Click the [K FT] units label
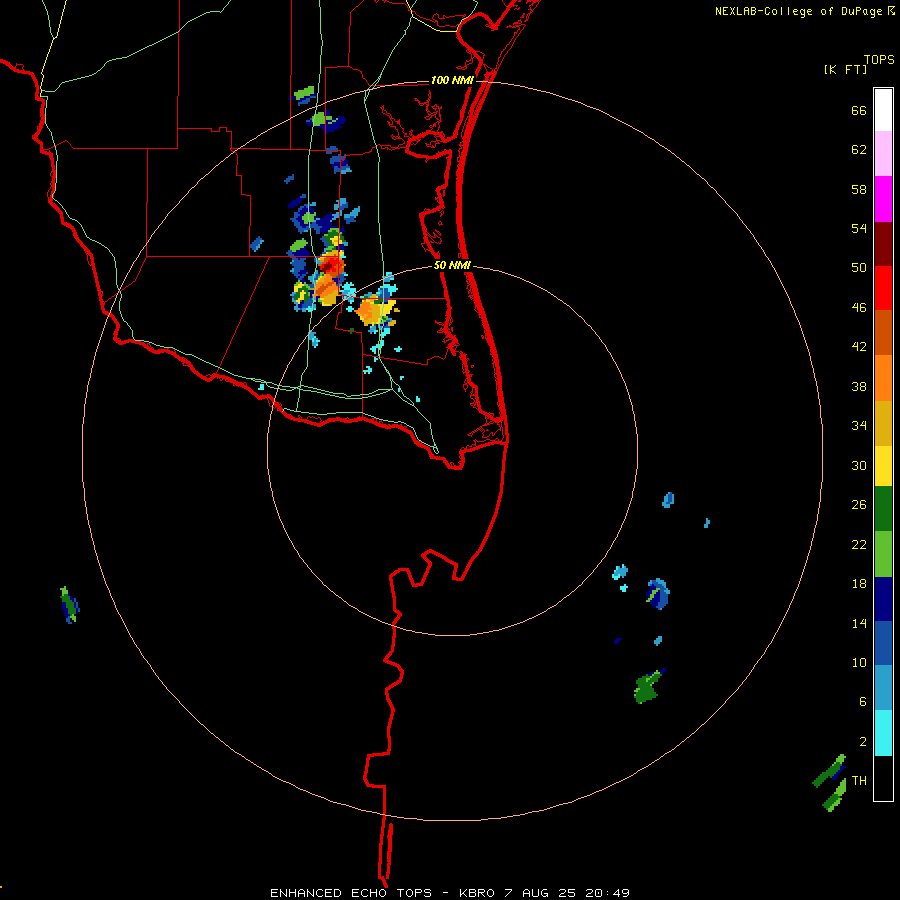The width and height of the screenshot is (900, 900). (x=845, y=70)
